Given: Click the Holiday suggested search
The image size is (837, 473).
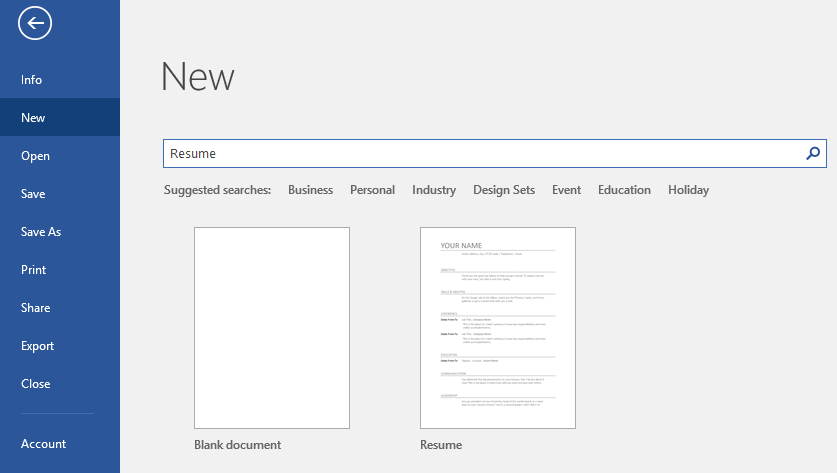Looking at the screenshot, I should click(688, 190).
